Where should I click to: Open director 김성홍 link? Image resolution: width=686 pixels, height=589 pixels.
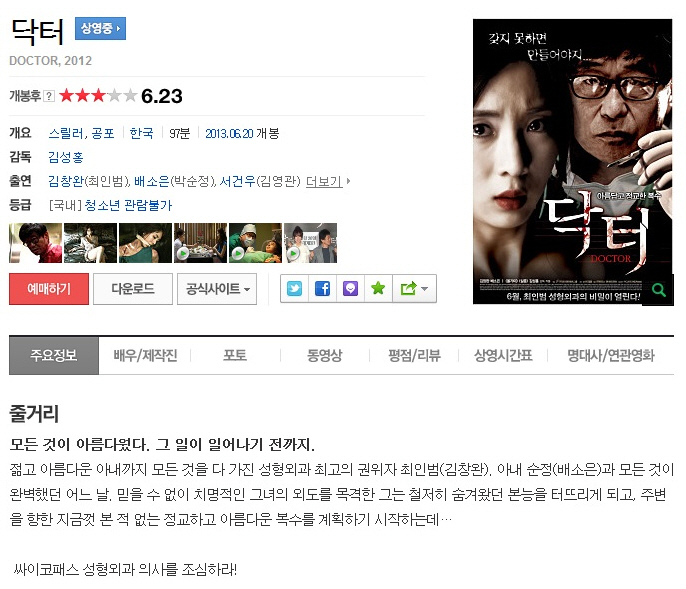[x=66, y=157]
